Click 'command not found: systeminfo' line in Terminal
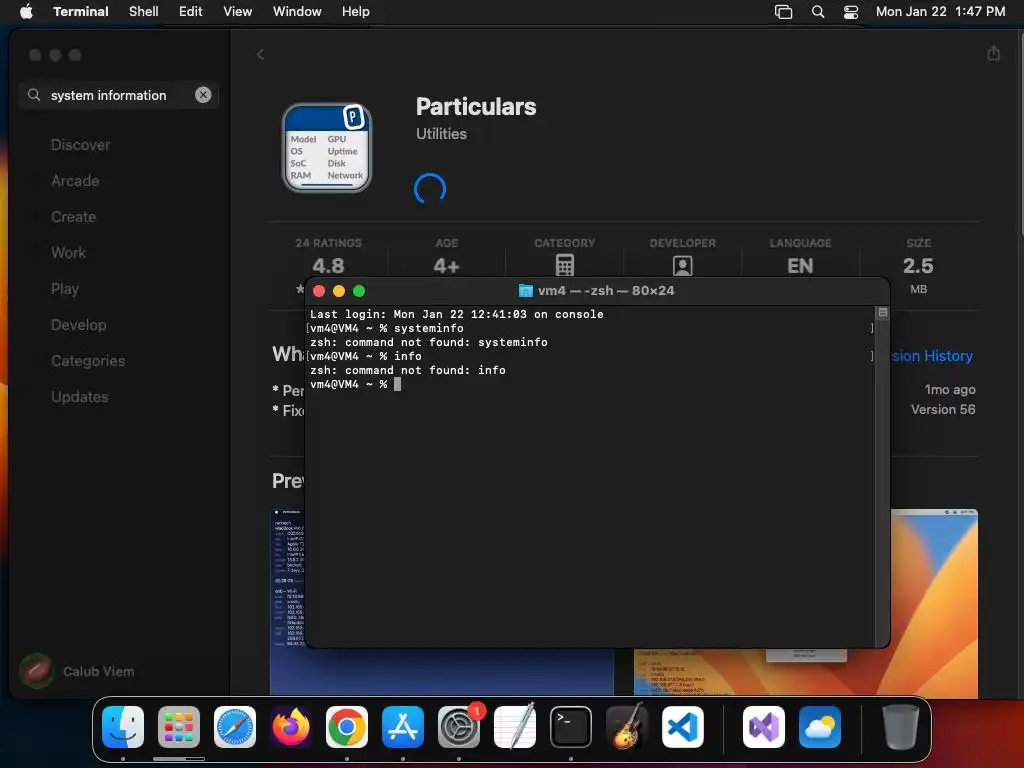1024x768 pixels. pos(428,342)
